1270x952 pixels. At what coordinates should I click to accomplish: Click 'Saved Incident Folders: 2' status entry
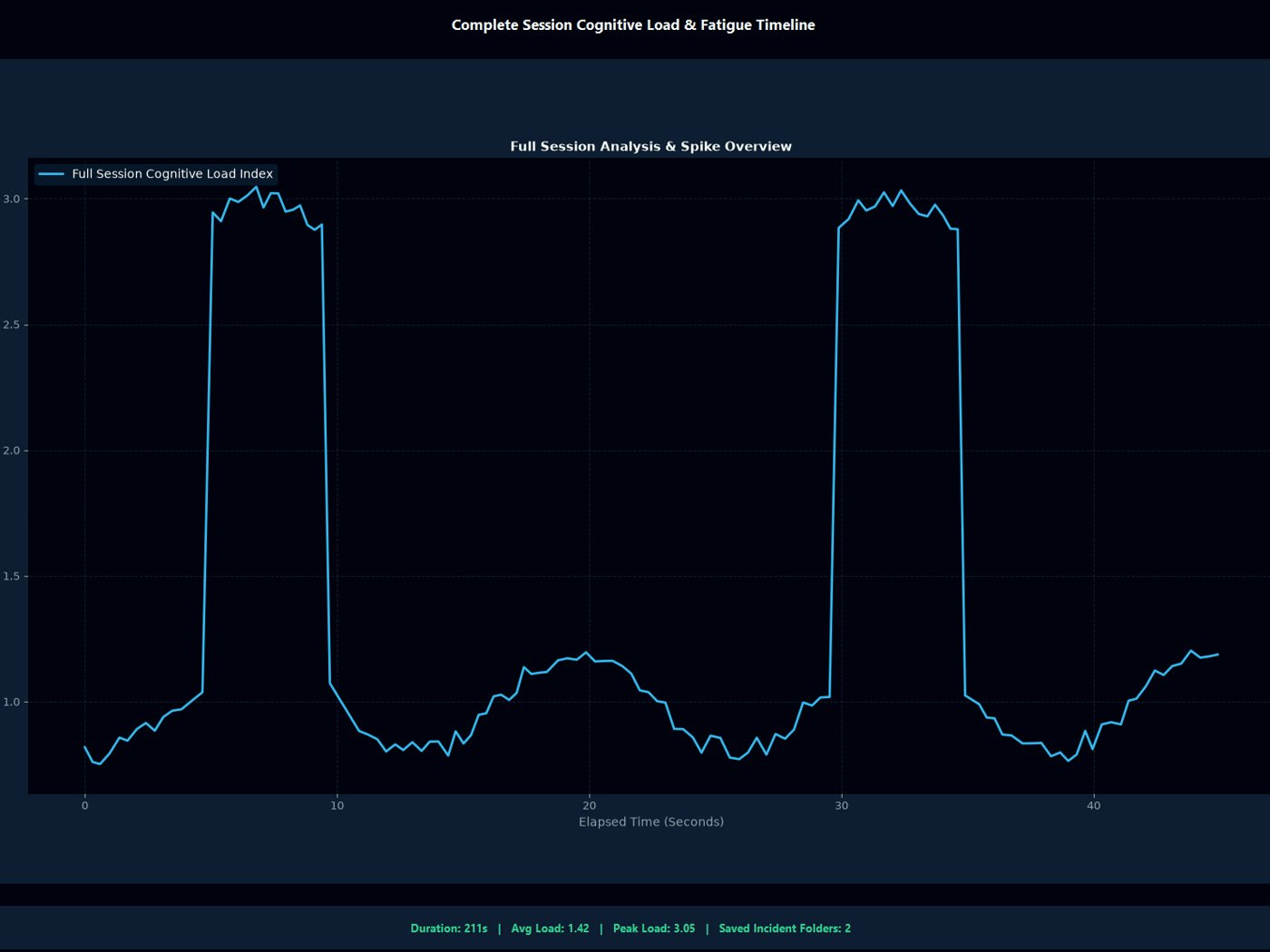(x=785, y=928)
